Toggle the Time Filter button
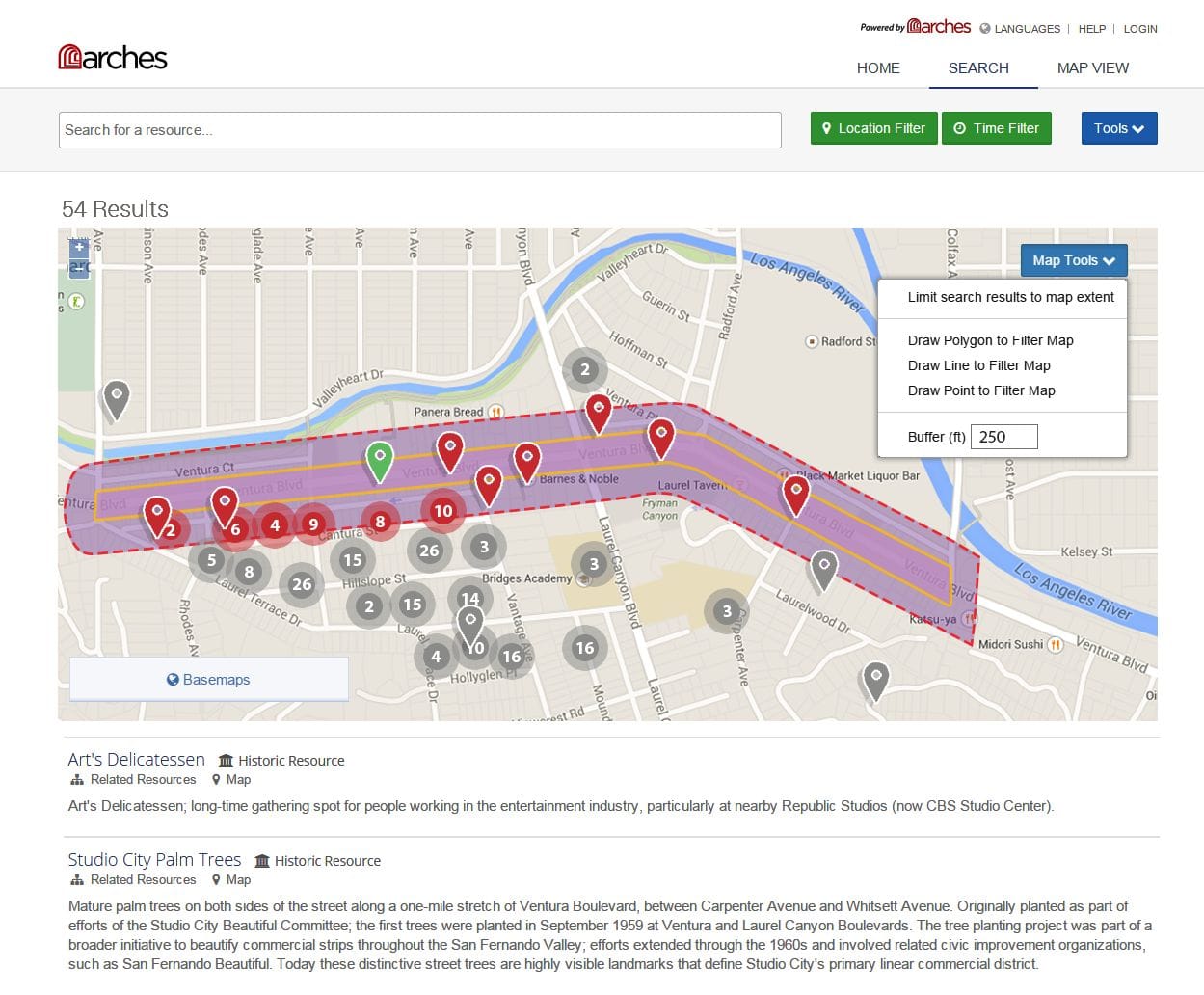 pos(997,128)
